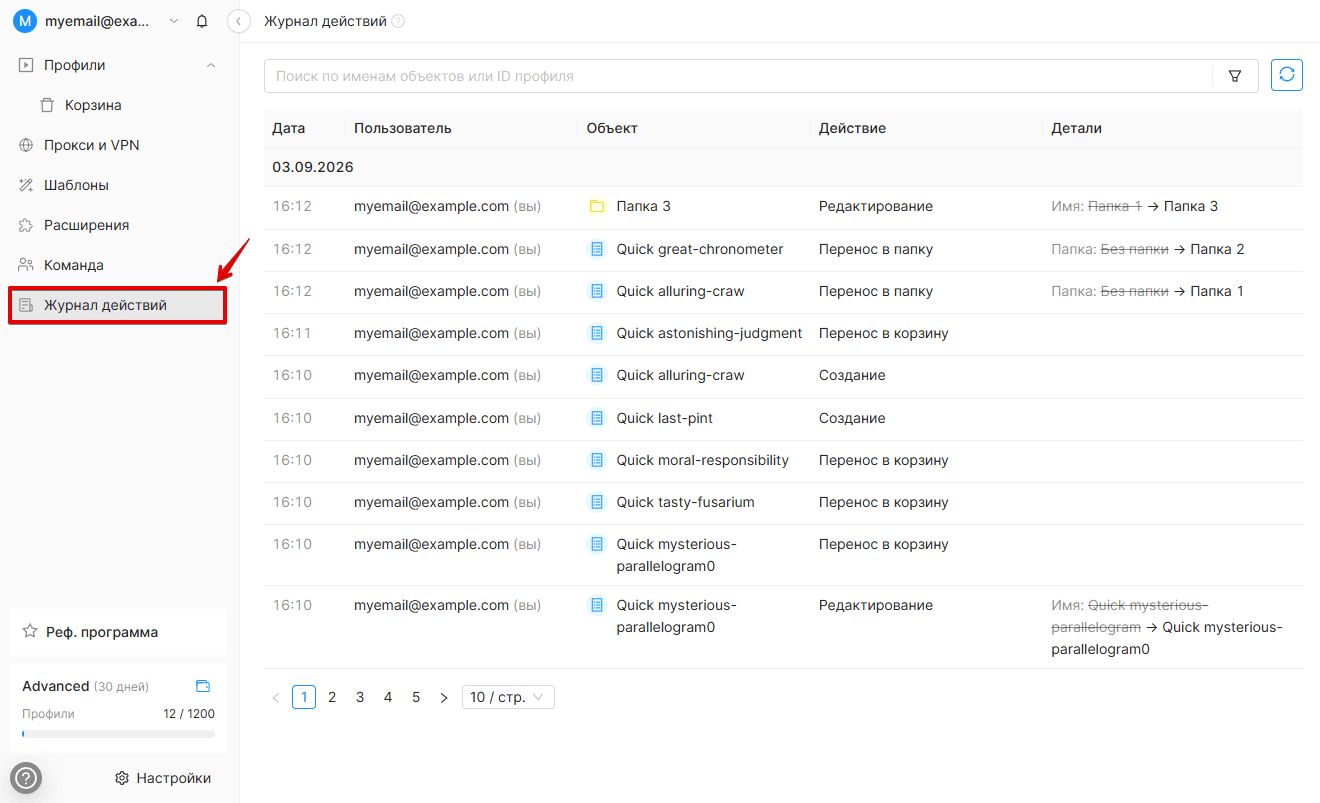
Task: Go to page 5
Action: [x=416, y=697]
